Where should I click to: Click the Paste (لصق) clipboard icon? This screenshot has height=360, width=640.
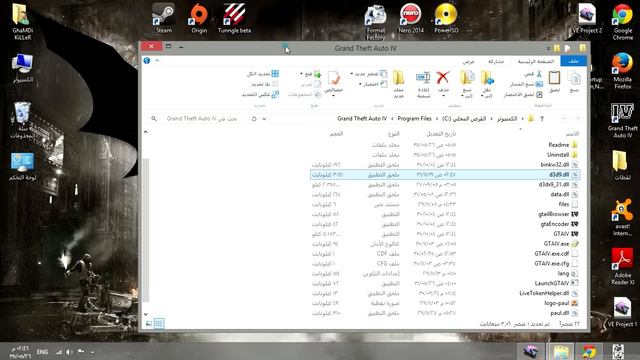point(554,78)
